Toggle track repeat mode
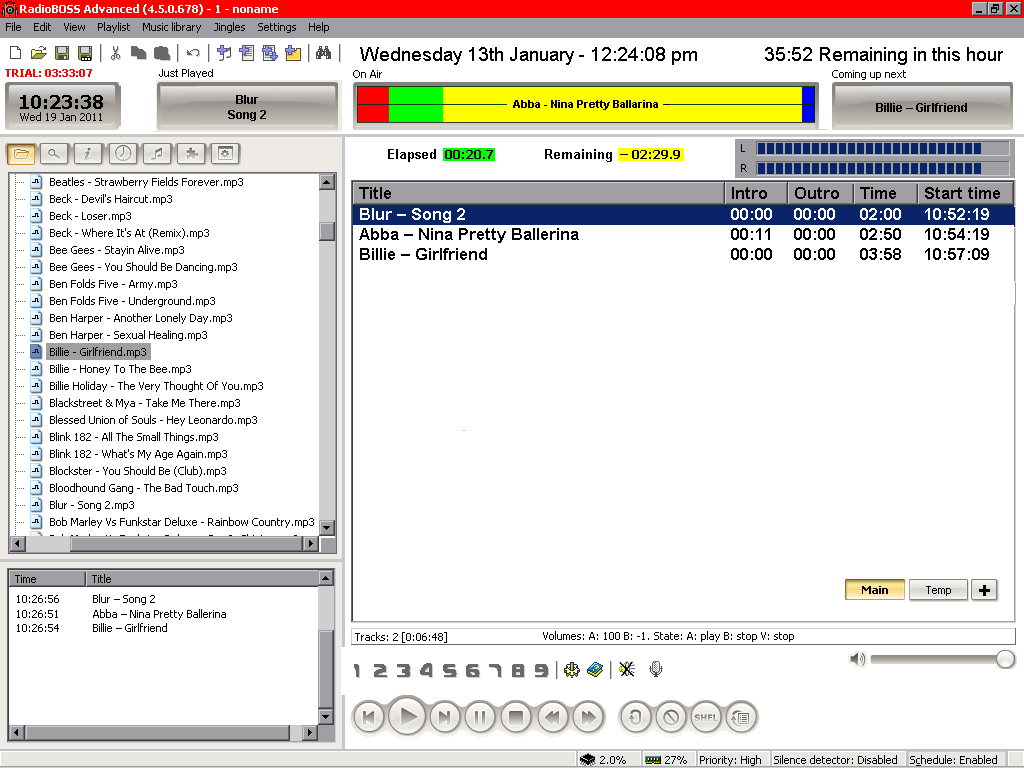The image size is (1024, 768). (635, 717)
